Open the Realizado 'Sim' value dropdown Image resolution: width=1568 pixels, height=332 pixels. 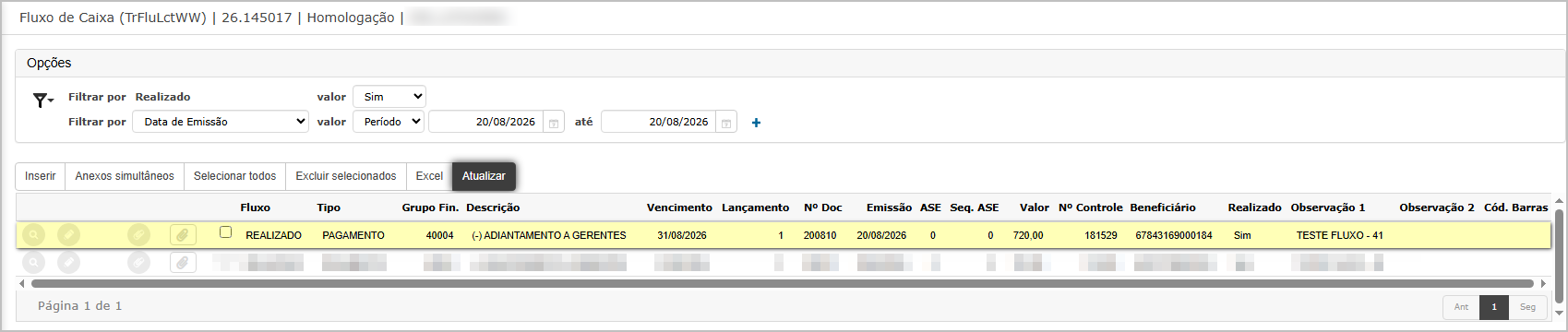pos(389,97)
